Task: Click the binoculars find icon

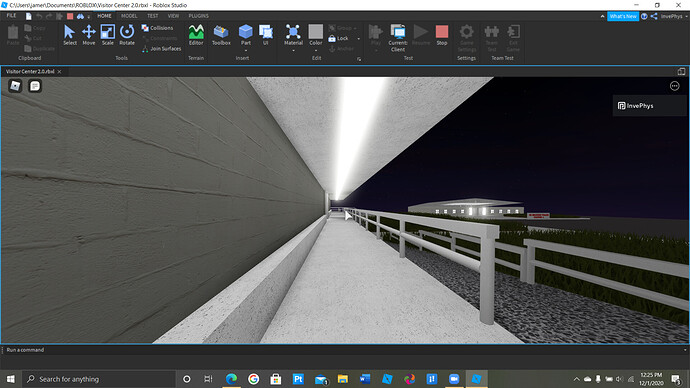Action: 80,16
